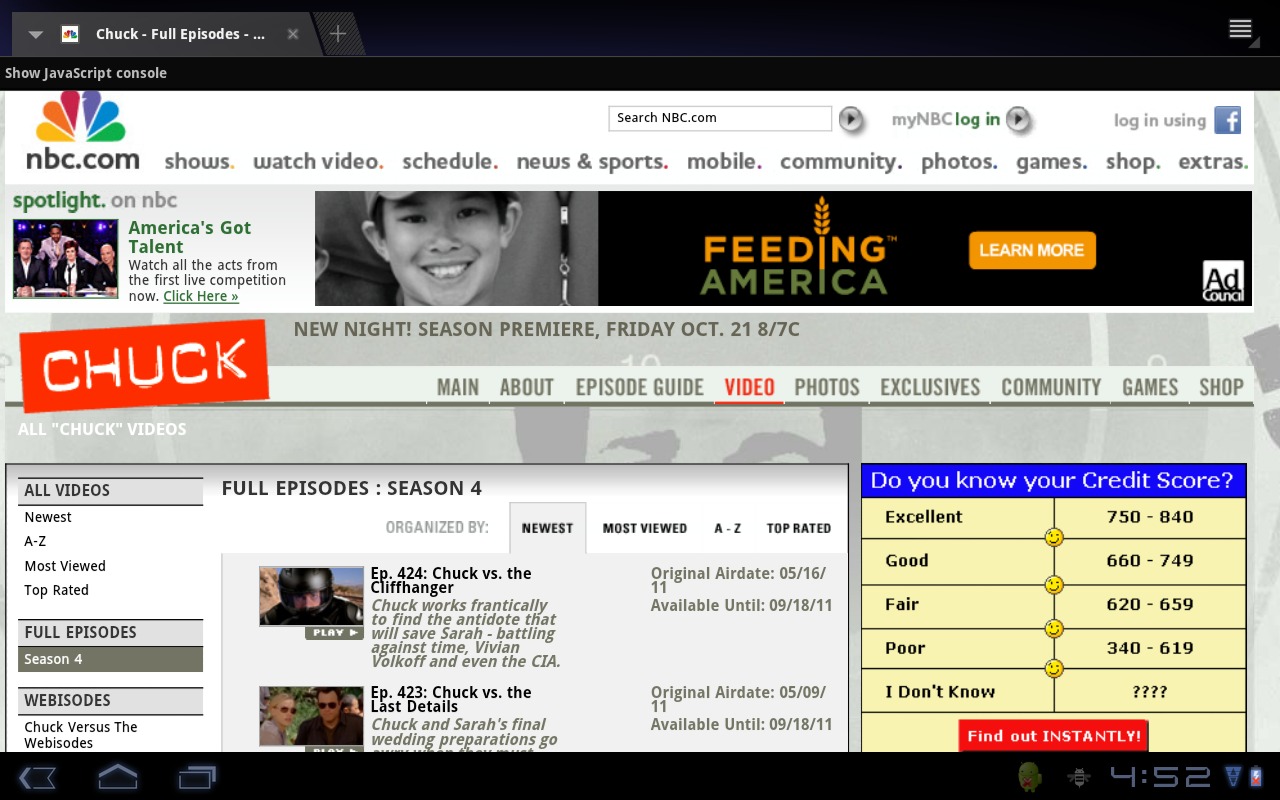Open a new browser tab
This screenshot has width=1280, height=800.
[x=338, y=34]
